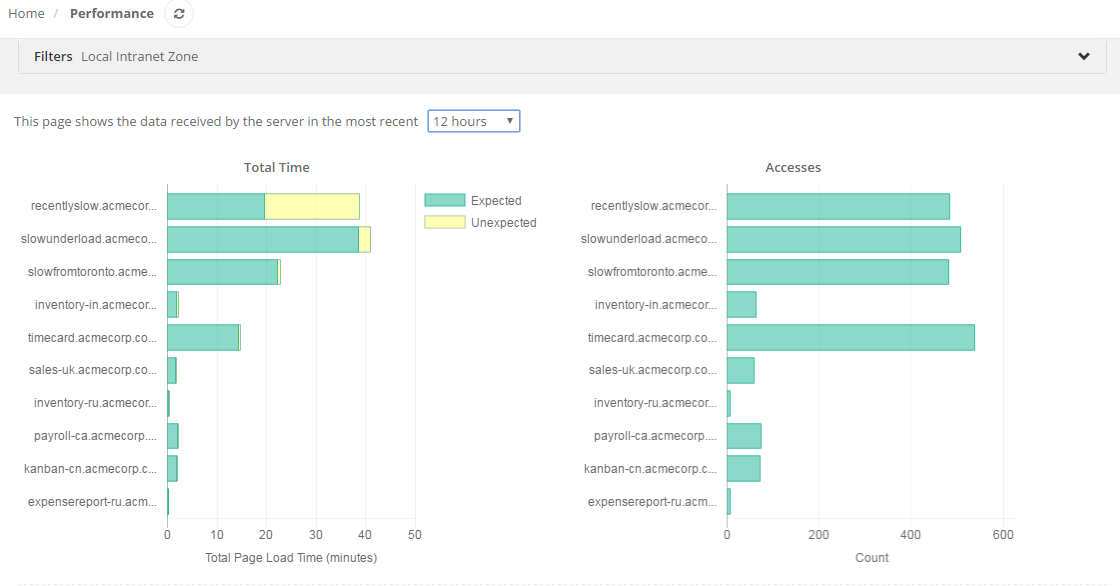The image size is (1120, 586).
Task: Click inventory-in bar in Accesses chart
Action: (741, 304)
